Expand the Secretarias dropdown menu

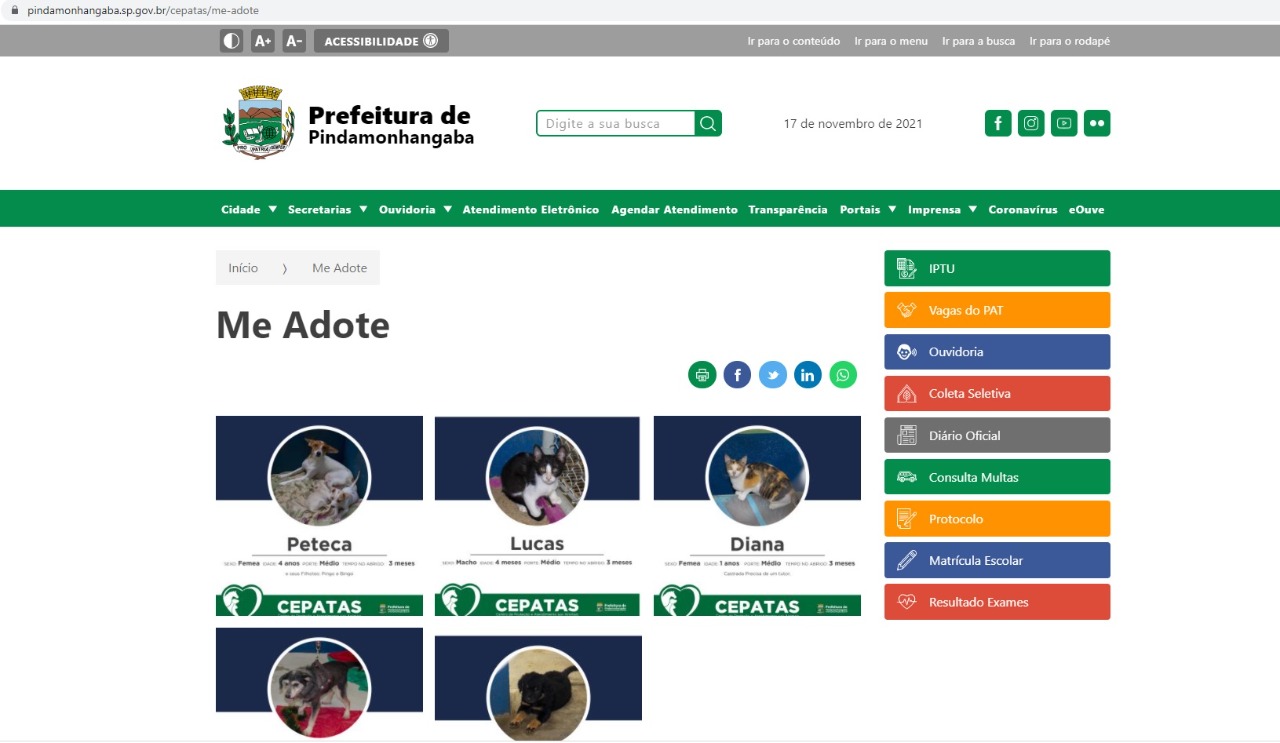tap(328, 210)
